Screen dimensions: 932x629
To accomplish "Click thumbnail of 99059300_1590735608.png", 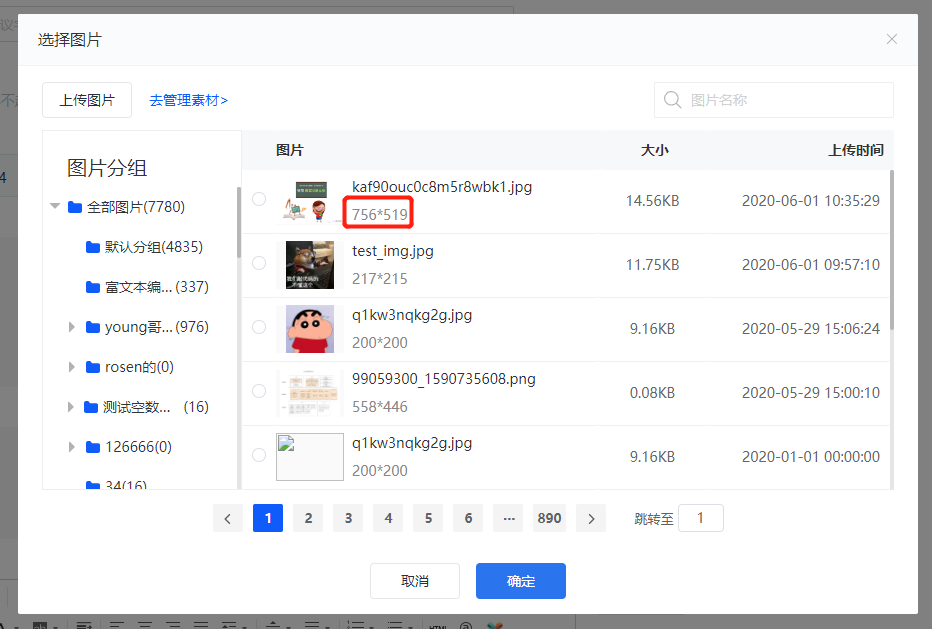I will click(x=310, y=392).
